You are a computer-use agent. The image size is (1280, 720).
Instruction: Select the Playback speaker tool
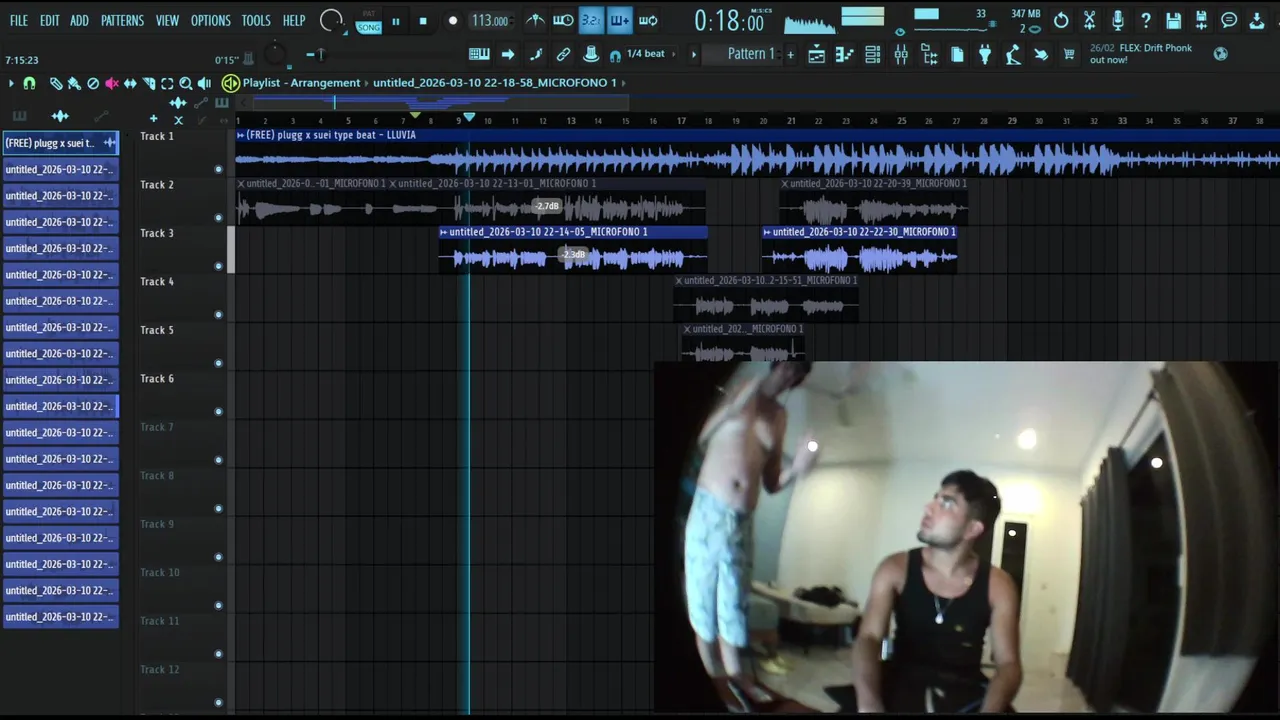tap(204, 84)
